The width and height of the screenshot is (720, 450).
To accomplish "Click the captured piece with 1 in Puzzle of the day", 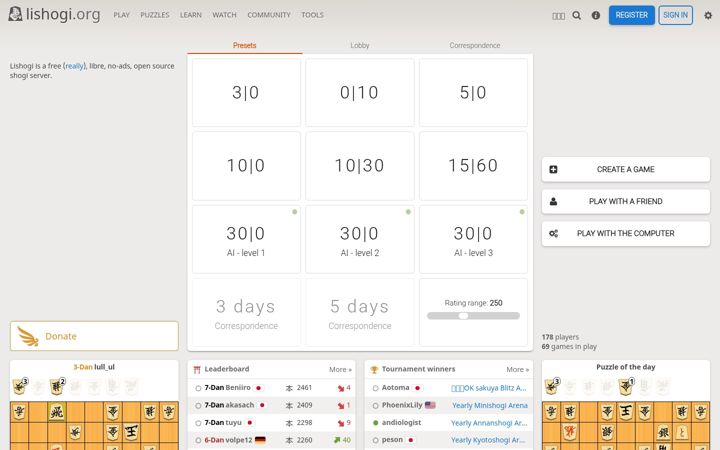I will 625,387.
